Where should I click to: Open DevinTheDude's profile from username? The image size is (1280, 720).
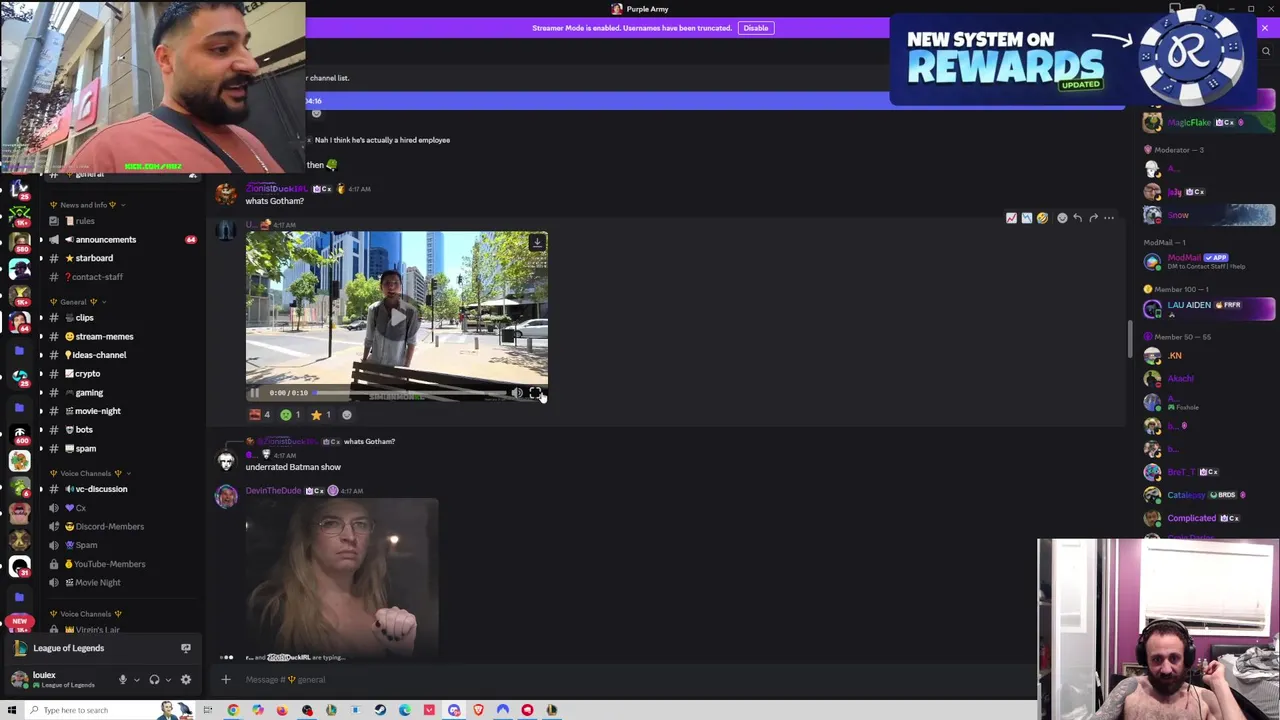[273, 491]
